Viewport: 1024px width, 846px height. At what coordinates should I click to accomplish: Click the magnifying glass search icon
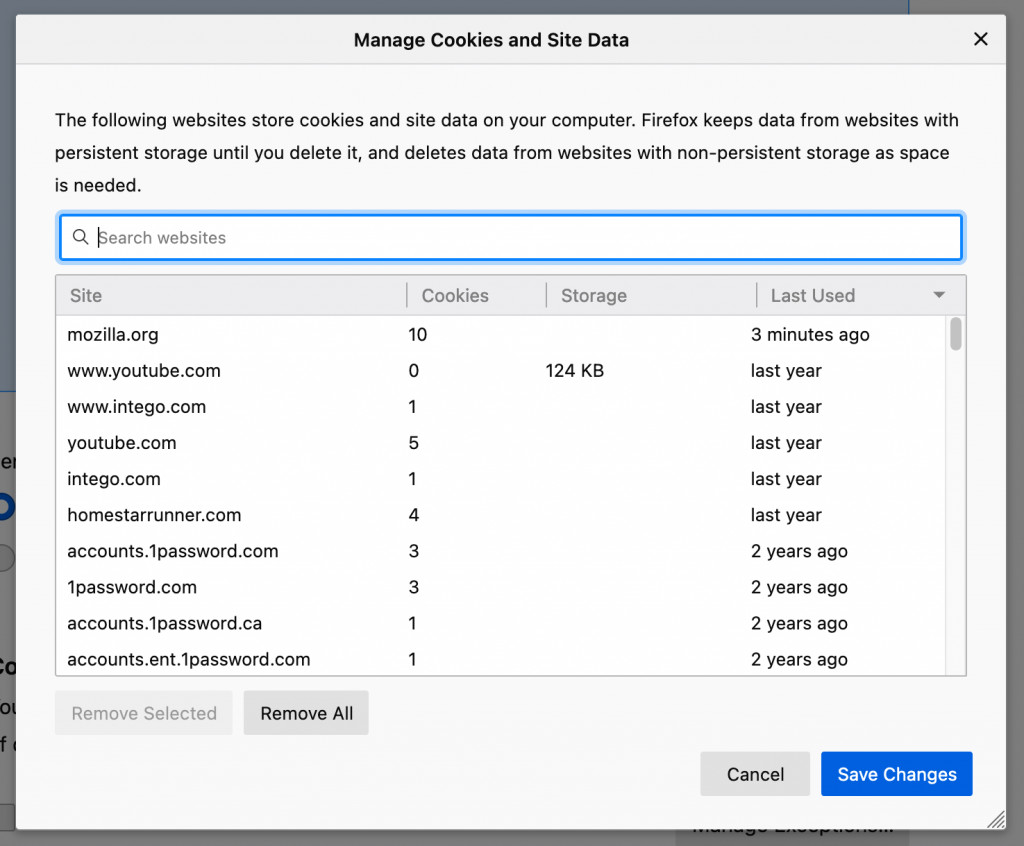pos(81,237)
